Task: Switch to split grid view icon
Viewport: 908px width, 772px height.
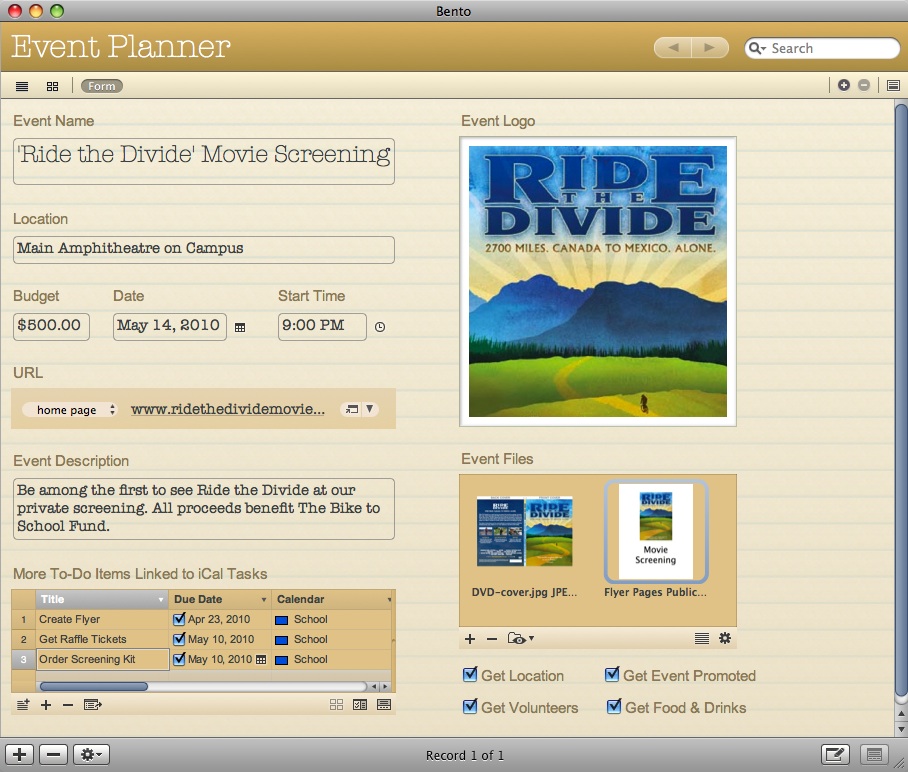Action: [52, 86]
